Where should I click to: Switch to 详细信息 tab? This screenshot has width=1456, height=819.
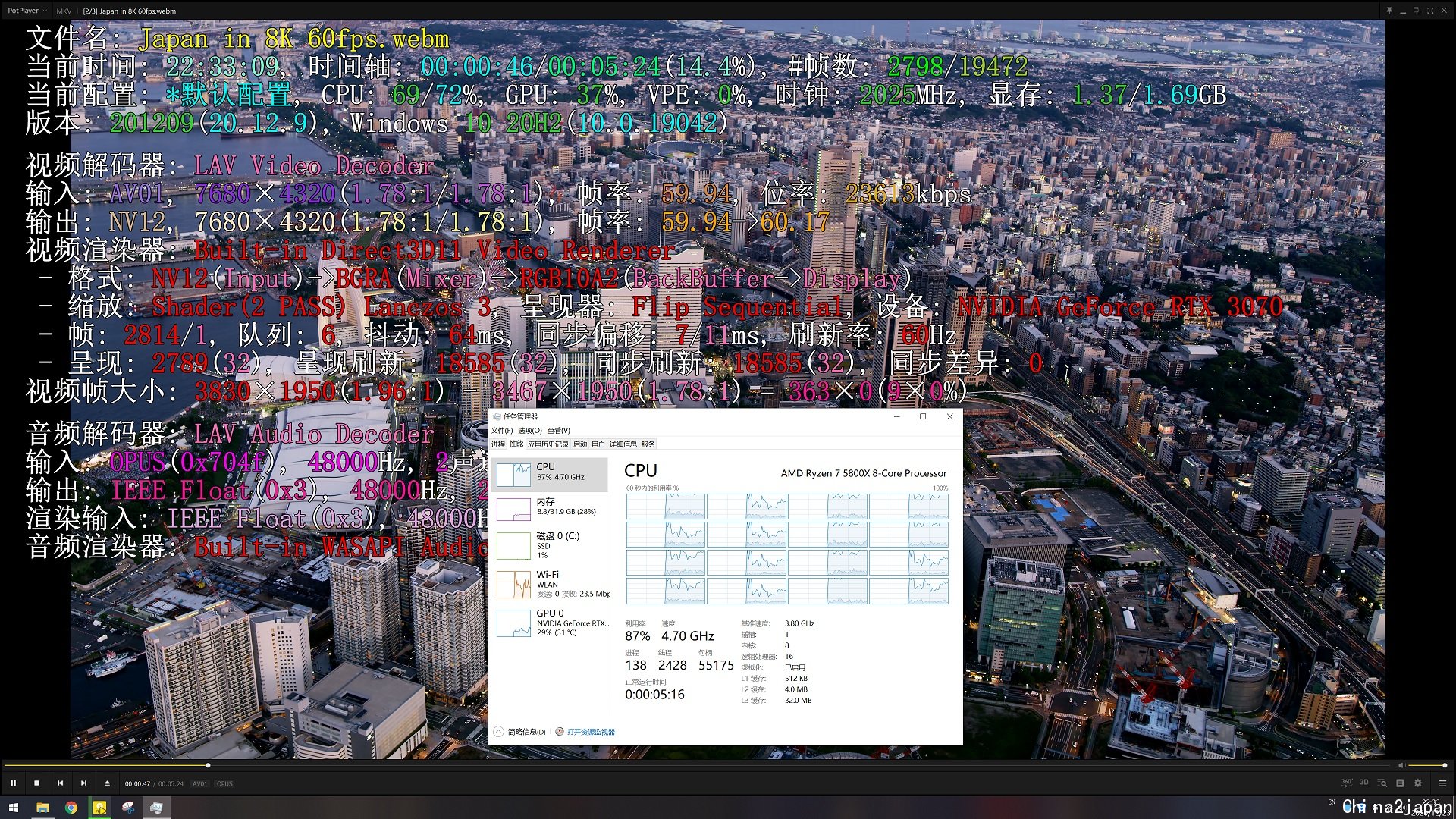623,444
